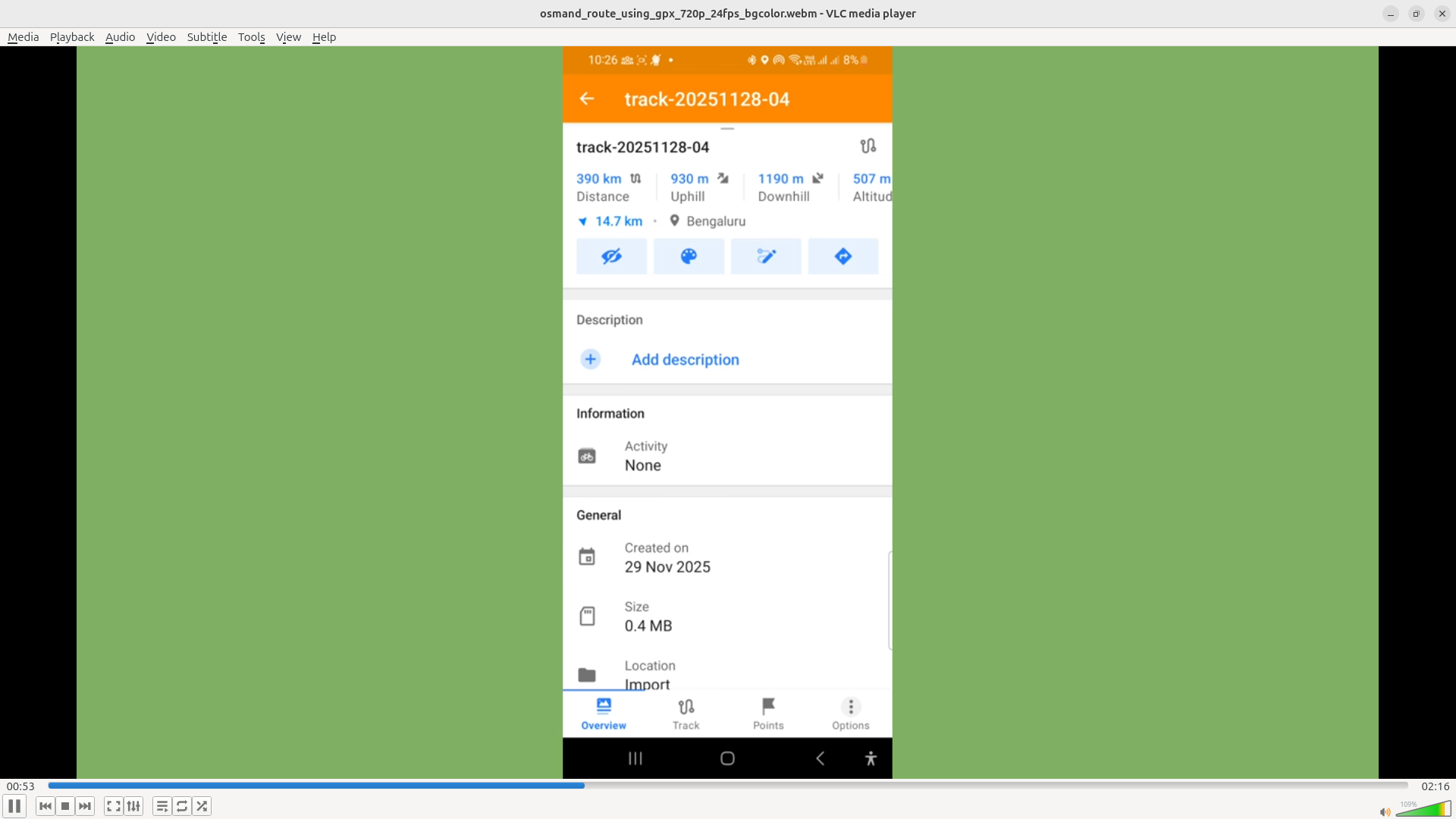Minimize the VLC window

click(x=1391, y=14)
